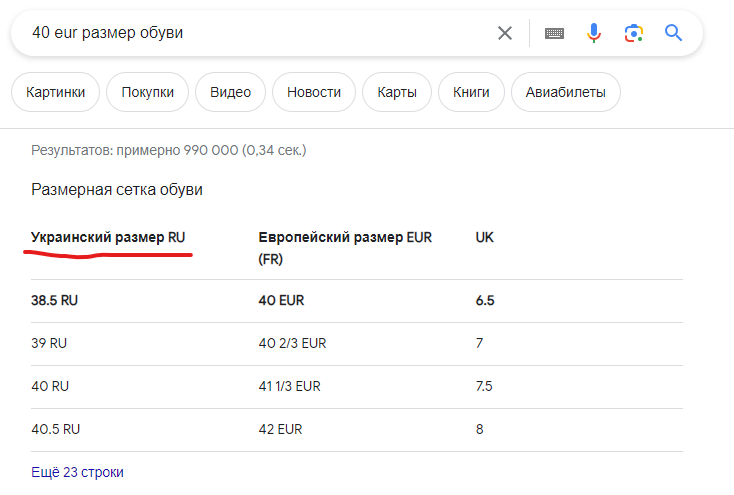
Task: Switch to Покупки results tab
Action: tap(147, 92)
